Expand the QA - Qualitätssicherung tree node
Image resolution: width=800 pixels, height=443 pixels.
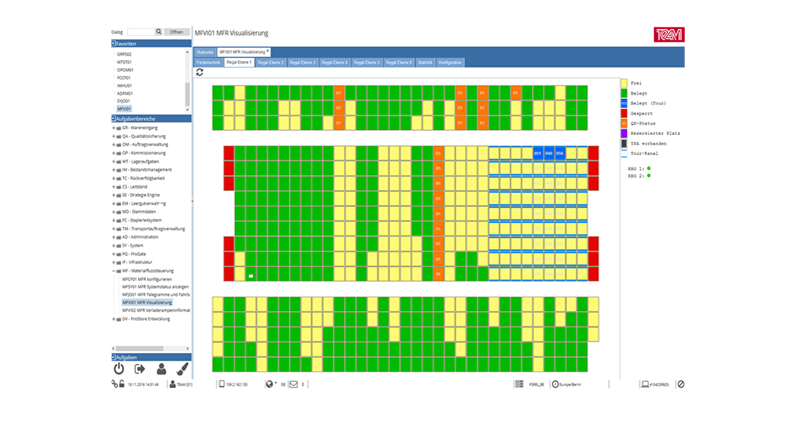point(113,136)
